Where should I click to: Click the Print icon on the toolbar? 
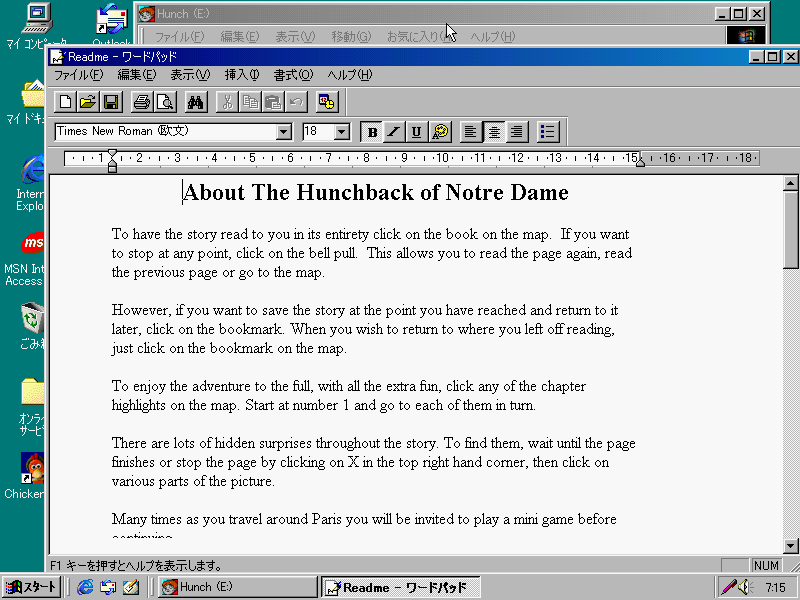point(139,101)
